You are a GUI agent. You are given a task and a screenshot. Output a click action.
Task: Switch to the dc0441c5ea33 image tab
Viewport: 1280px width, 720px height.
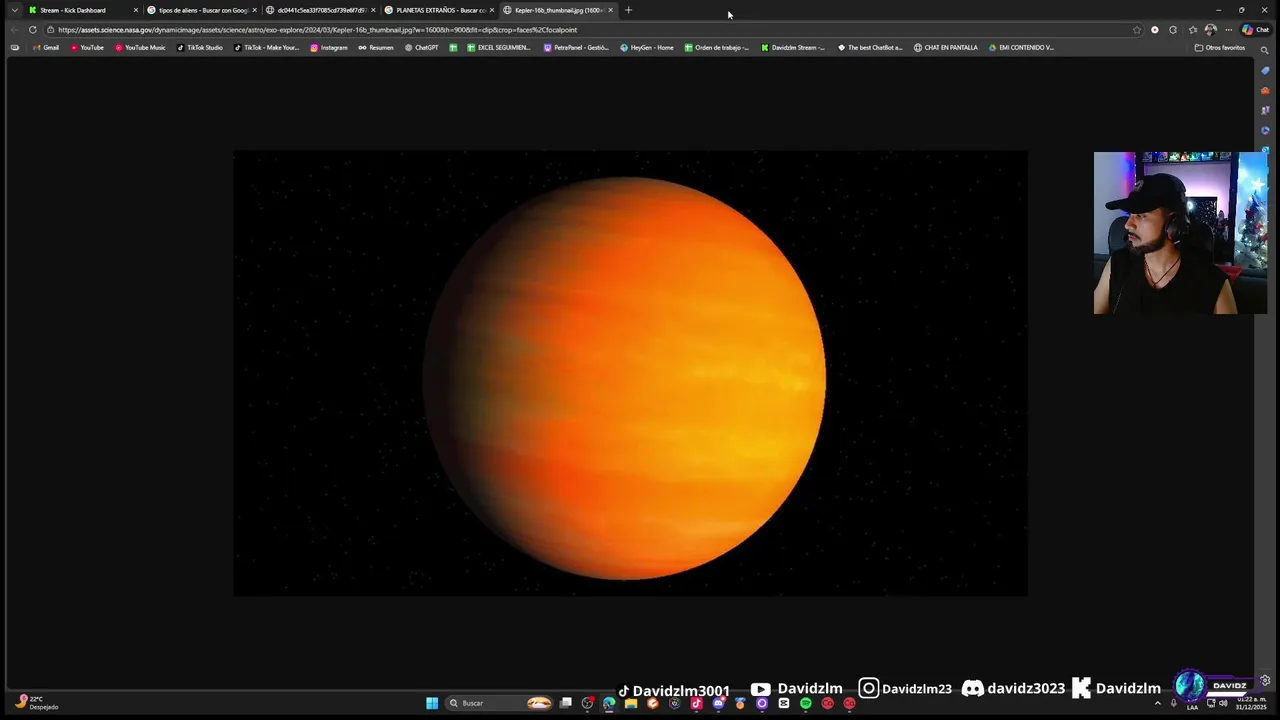320,10
